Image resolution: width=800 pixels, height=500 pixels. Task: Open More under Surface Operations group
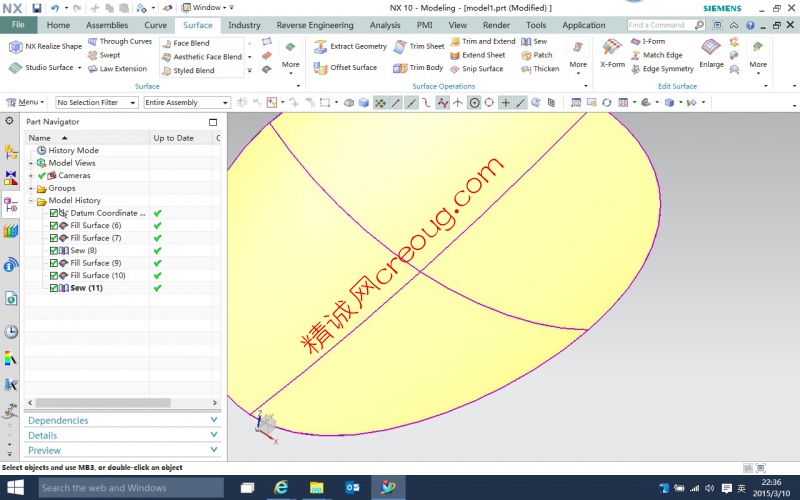(x=578, y=59)
